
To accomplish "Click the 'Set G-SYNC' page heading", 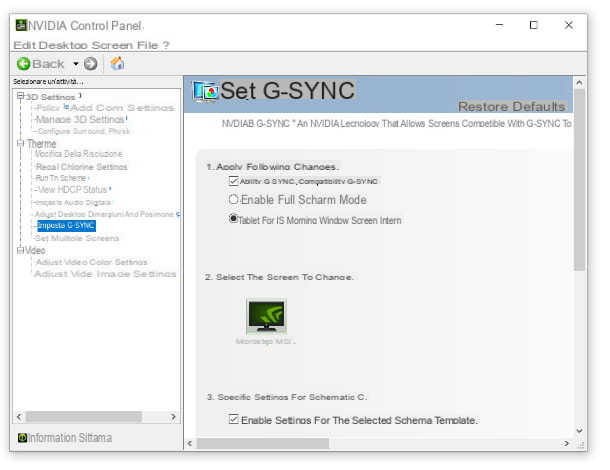I will [x=287, y=91].
